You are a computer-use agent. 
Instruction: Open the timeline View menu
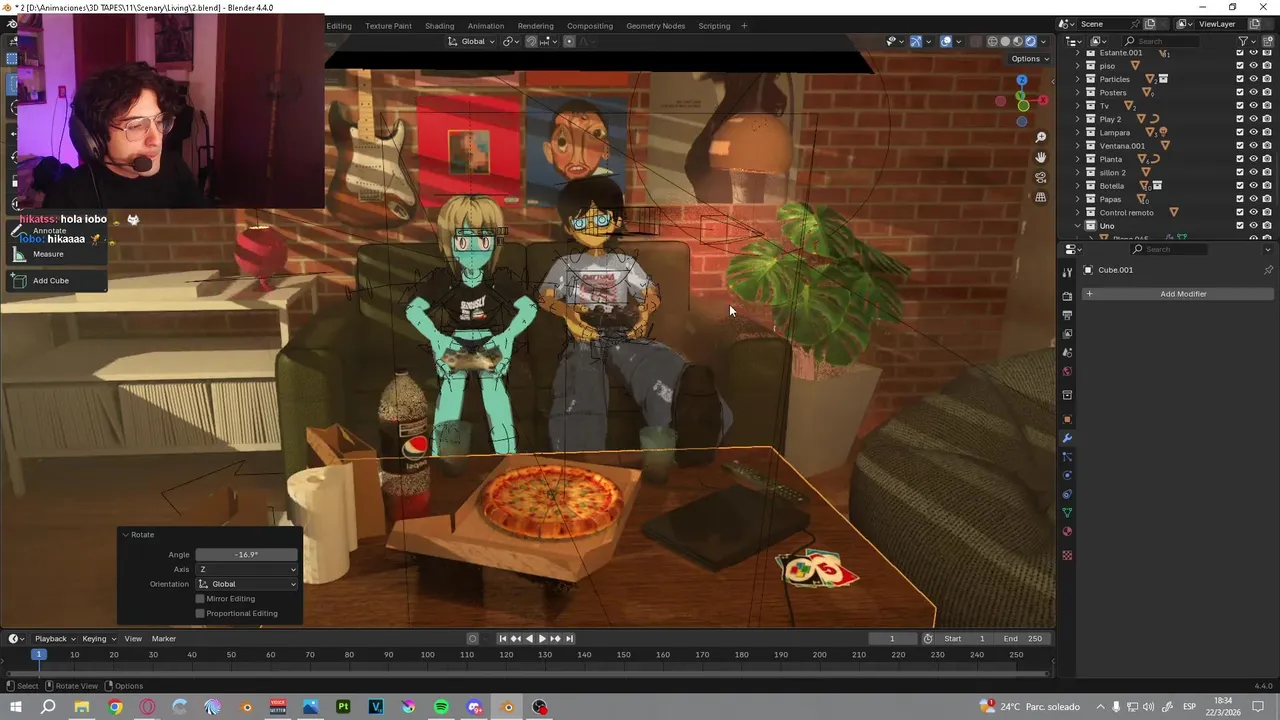point(133,639)
